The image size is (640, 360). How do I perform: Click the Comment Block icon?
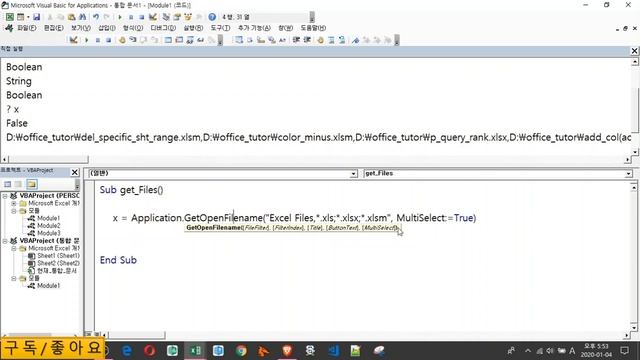(331, 40)
